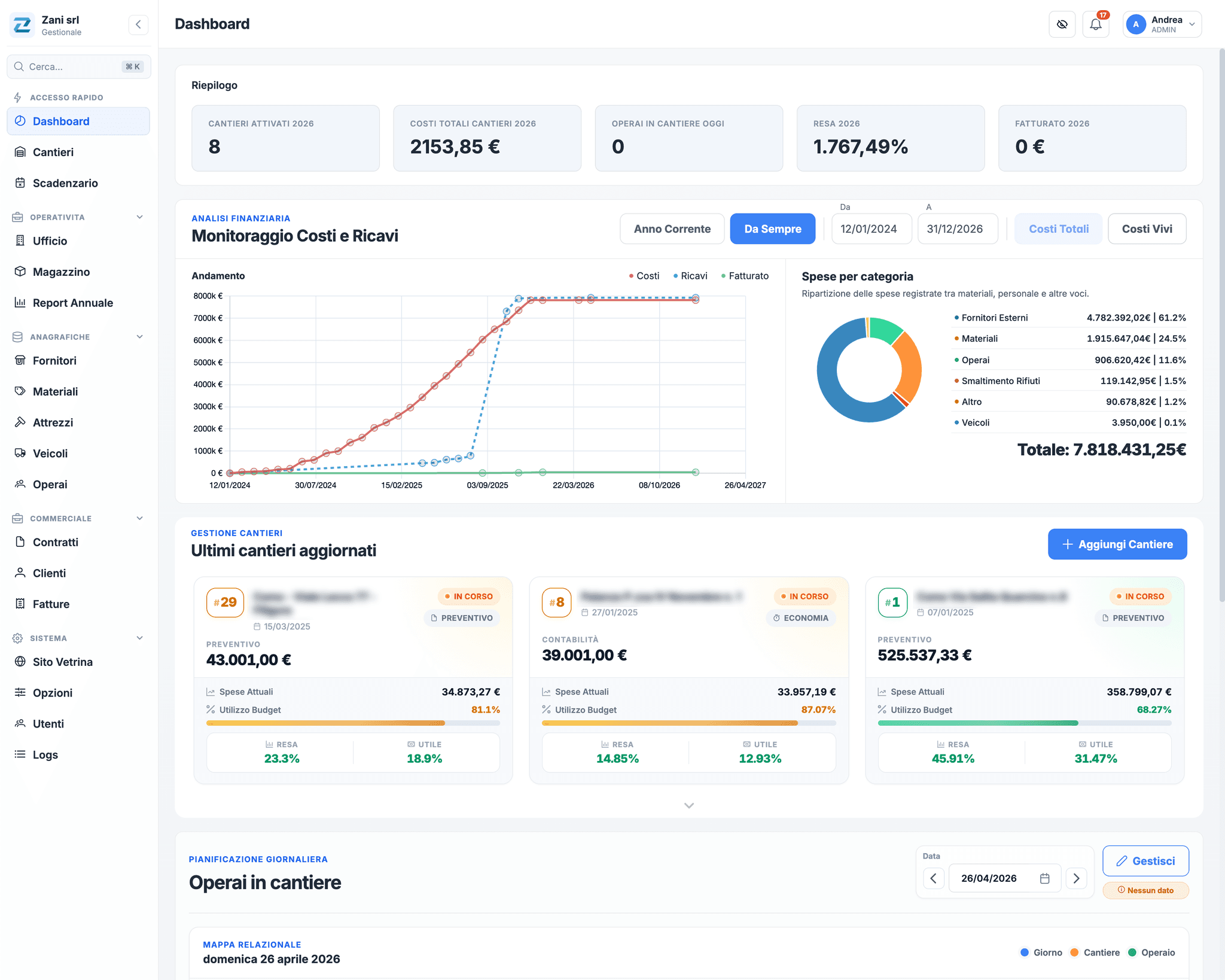This screenshot has width=1225, height=980.
Task: Click the Nessun dato warning badge
Action: 1145,890
